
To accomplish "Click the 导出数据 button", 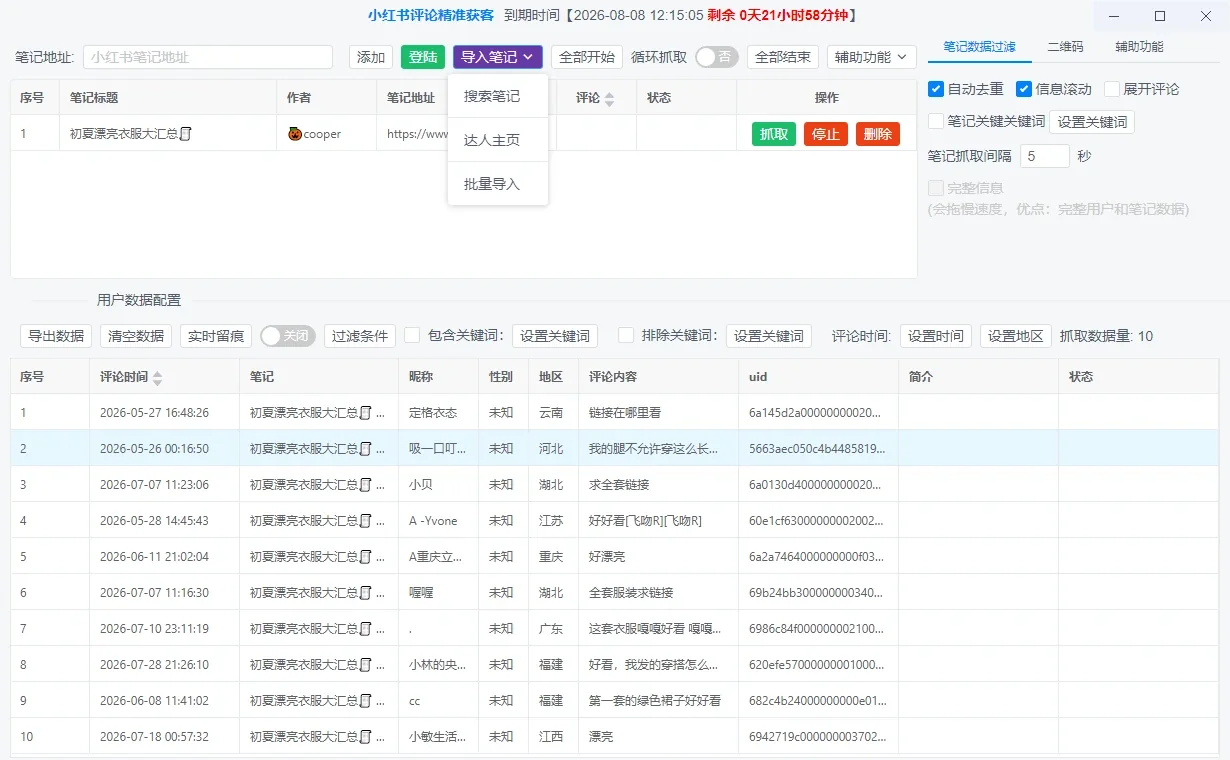I will 56,336.
